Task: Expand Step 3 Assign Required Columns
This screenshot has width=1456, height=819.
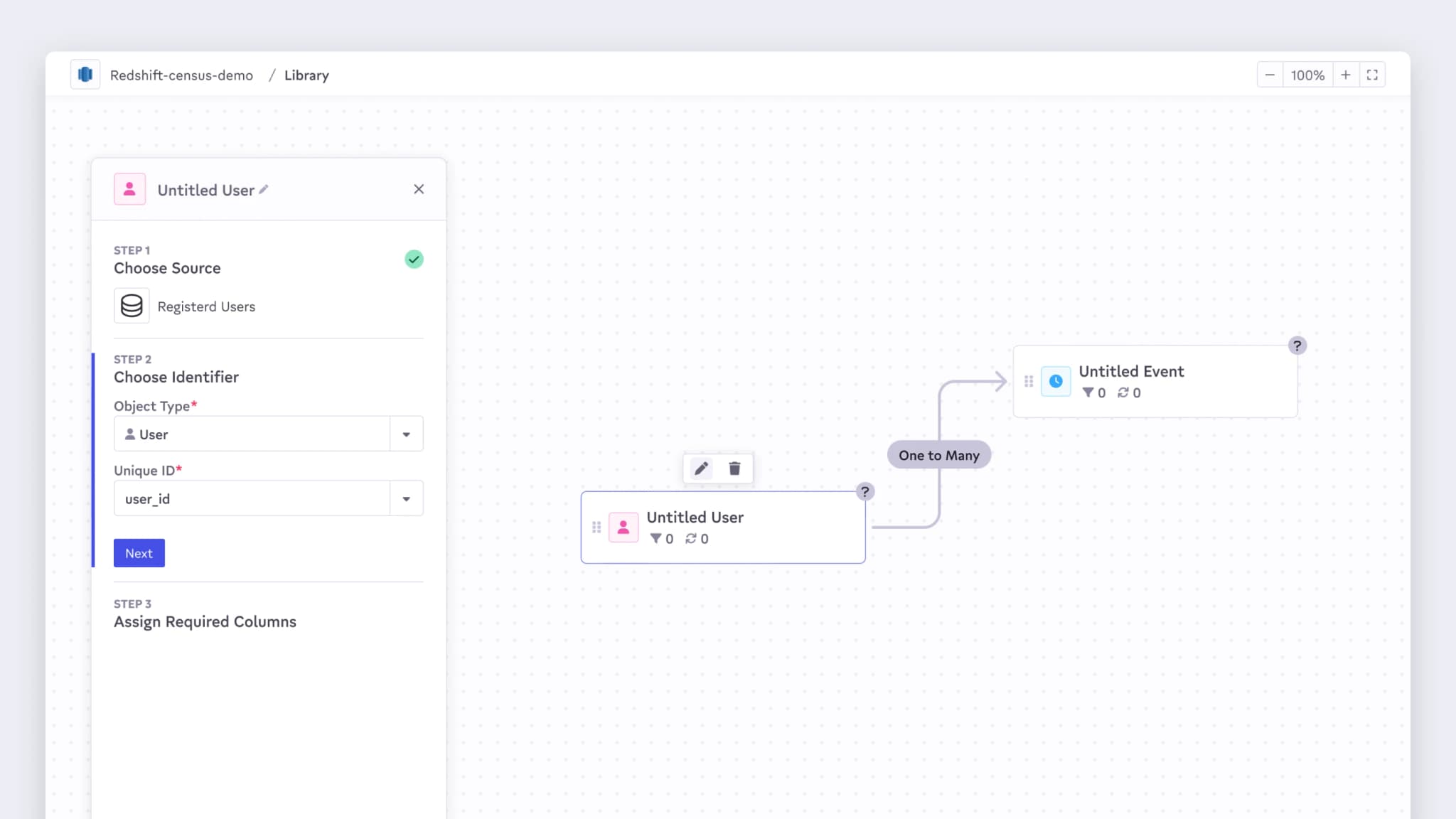Action: tap(205, 621)
